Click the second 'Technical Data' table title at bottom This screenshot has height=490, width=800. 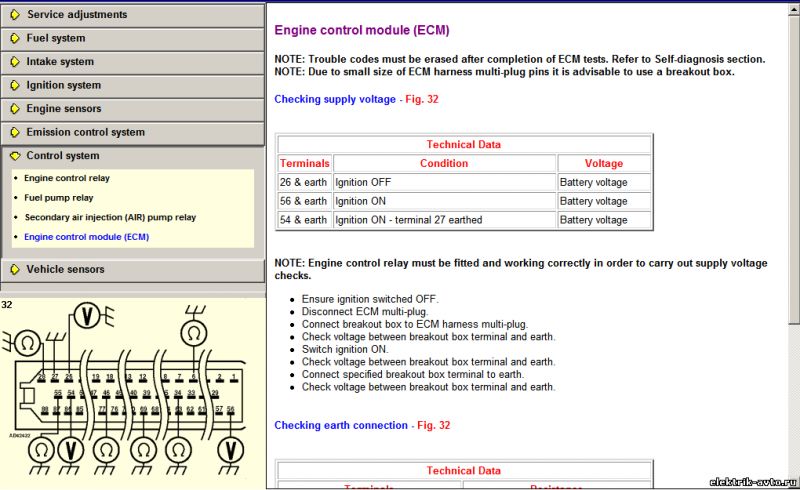pyautogui.click(x=464, y=471)
